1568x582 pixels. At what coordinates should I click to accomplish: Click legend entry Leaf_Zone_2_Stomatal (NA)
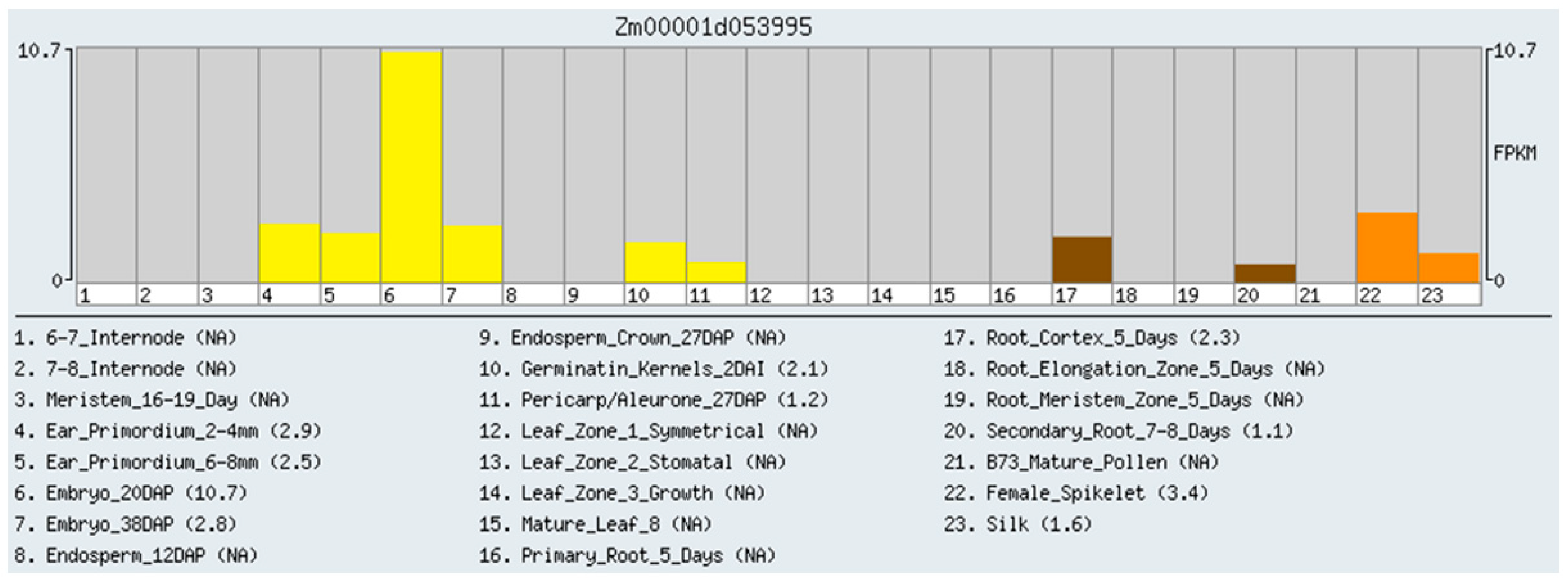[633, 462]
